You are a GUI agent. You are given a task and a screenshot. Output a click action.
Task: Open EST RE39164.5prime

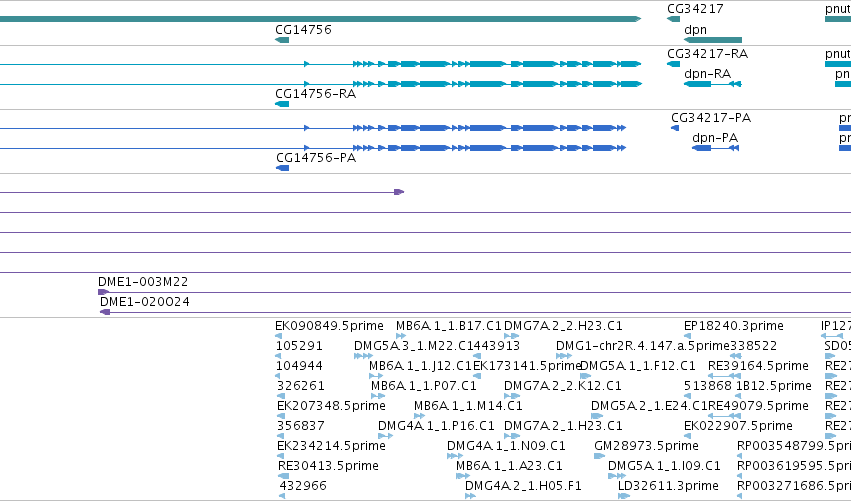758,366
